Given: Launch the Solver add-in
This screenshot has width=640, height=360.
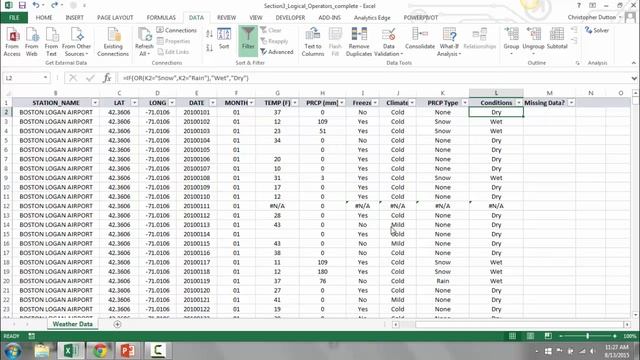Looking at the screenshot, I should tap(597, 30).
